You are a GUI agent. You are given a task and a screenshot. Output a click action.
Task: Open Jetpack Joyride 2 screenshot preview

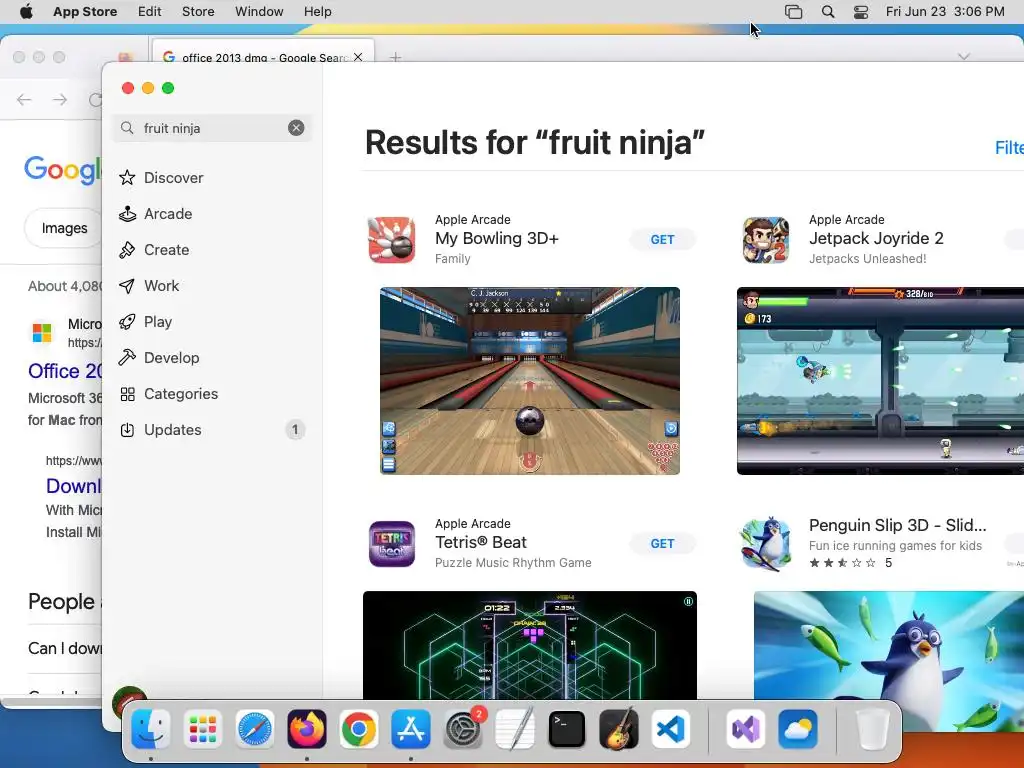click(880, 381)
